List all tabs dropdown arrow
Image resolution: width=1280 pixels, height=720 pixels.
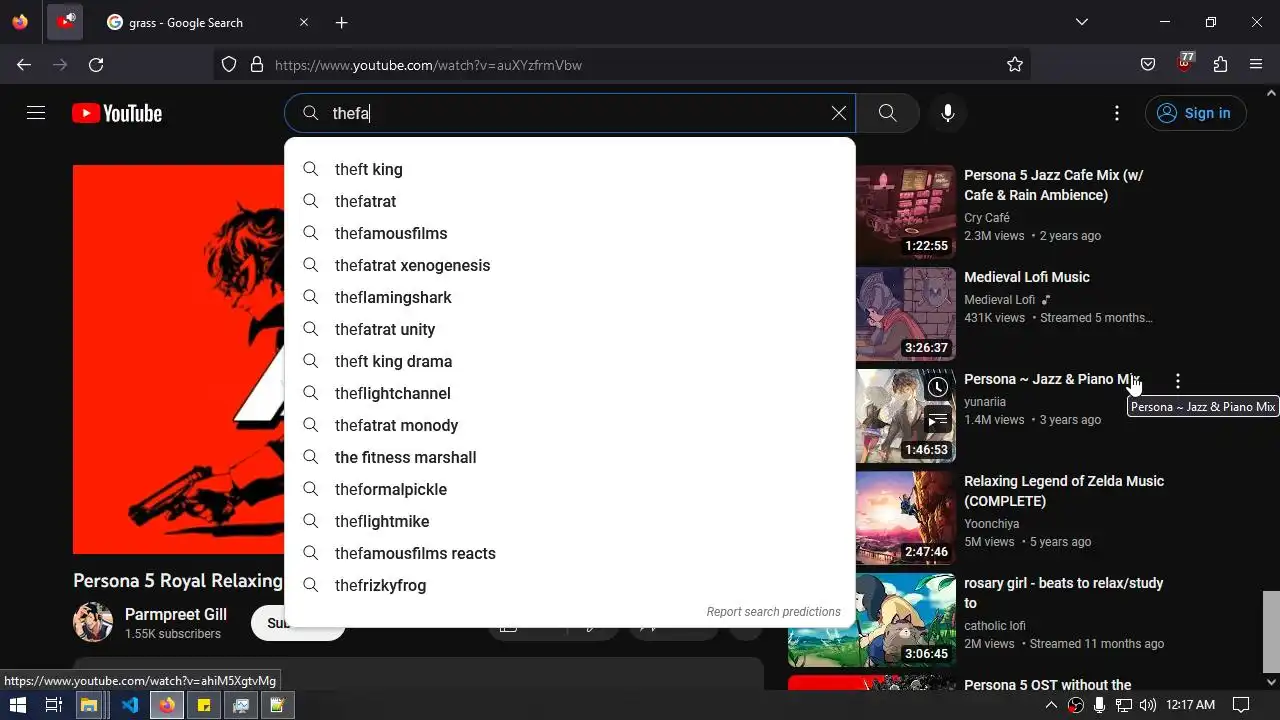point(1081,22)
